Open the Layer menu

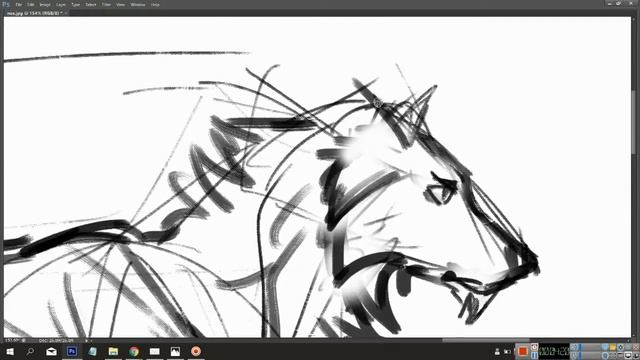click(61, 4)
